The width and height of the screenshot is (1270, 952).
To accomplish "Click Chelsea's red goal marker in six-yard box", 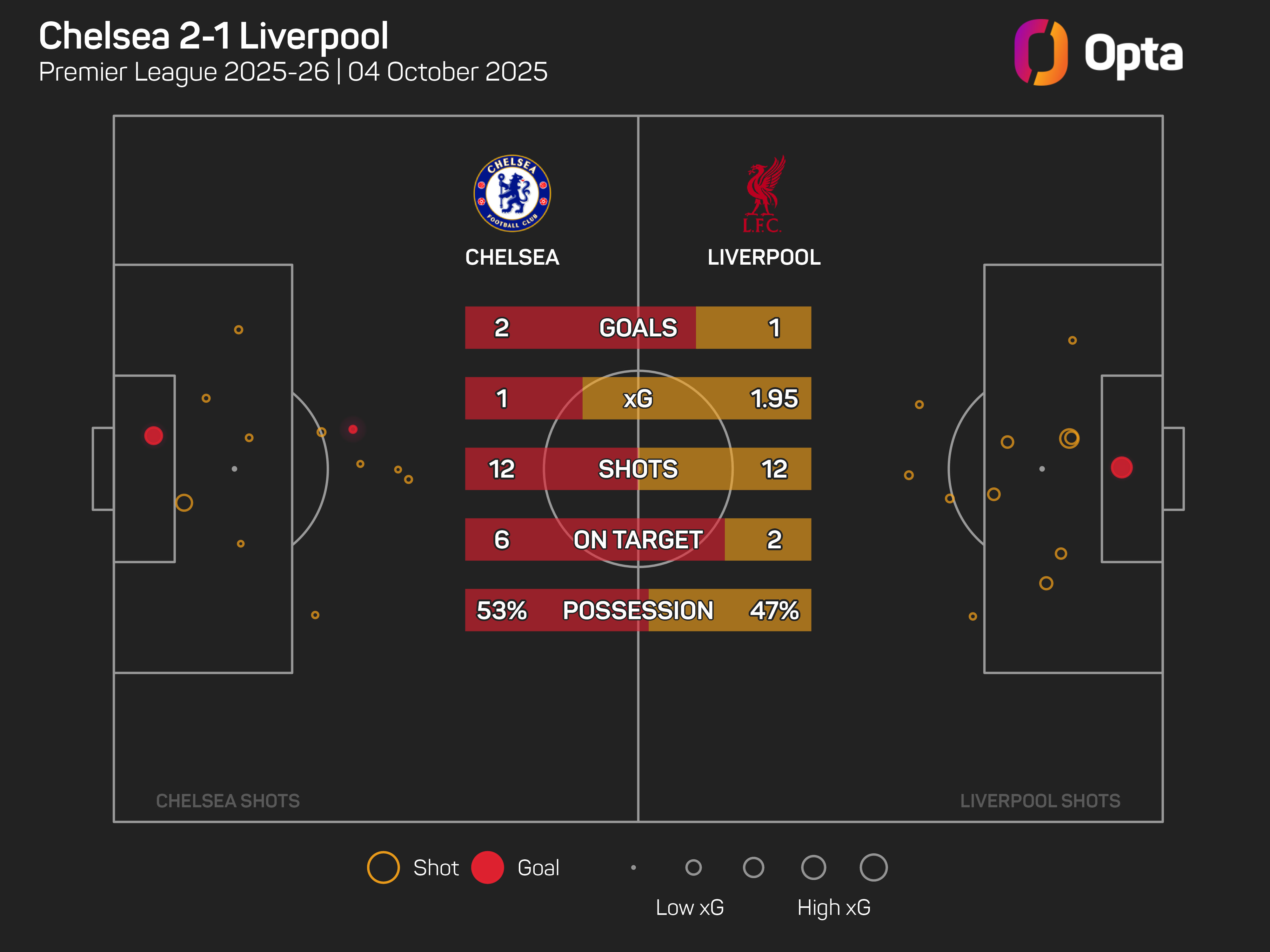I will (153, 436).
